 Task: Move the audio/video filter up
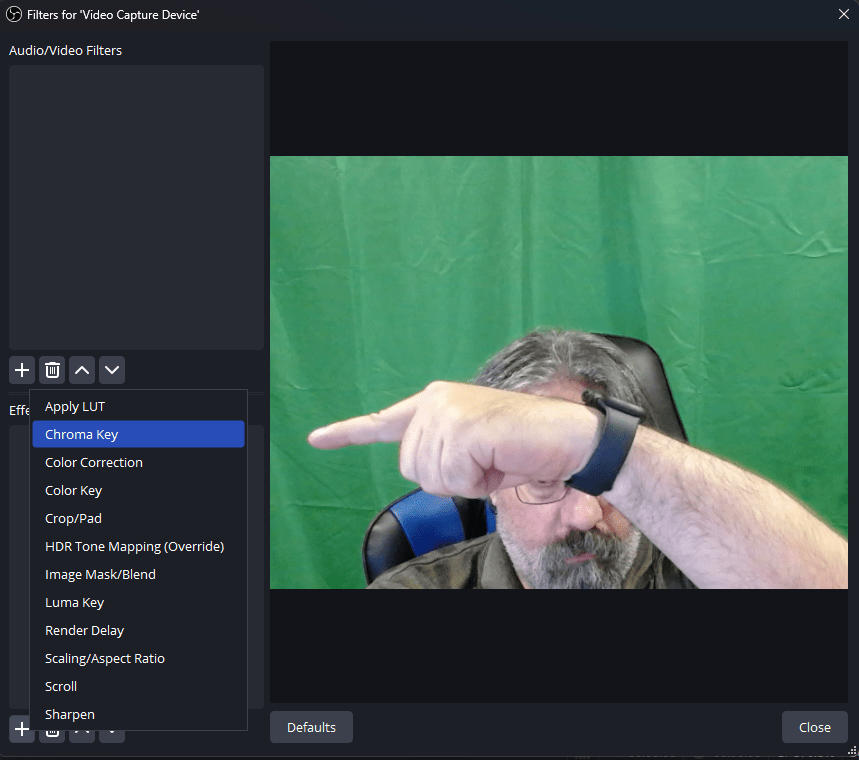pos(82,370)
